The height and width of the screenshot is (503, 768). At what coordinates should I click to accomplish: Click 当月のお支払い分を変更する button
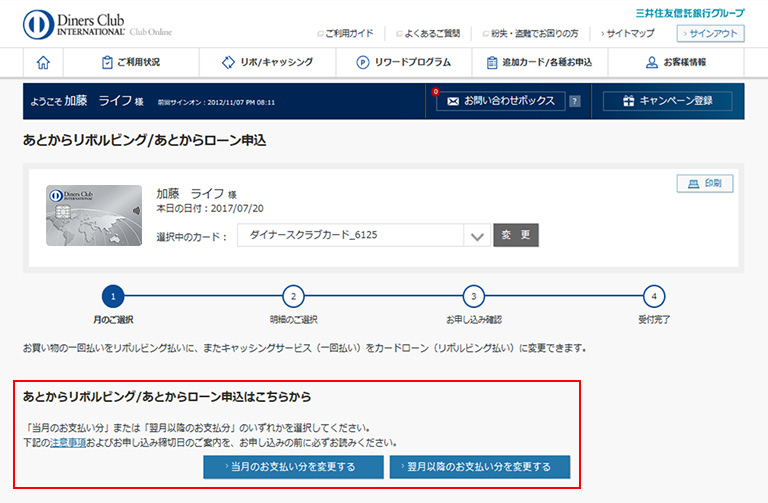293,467
